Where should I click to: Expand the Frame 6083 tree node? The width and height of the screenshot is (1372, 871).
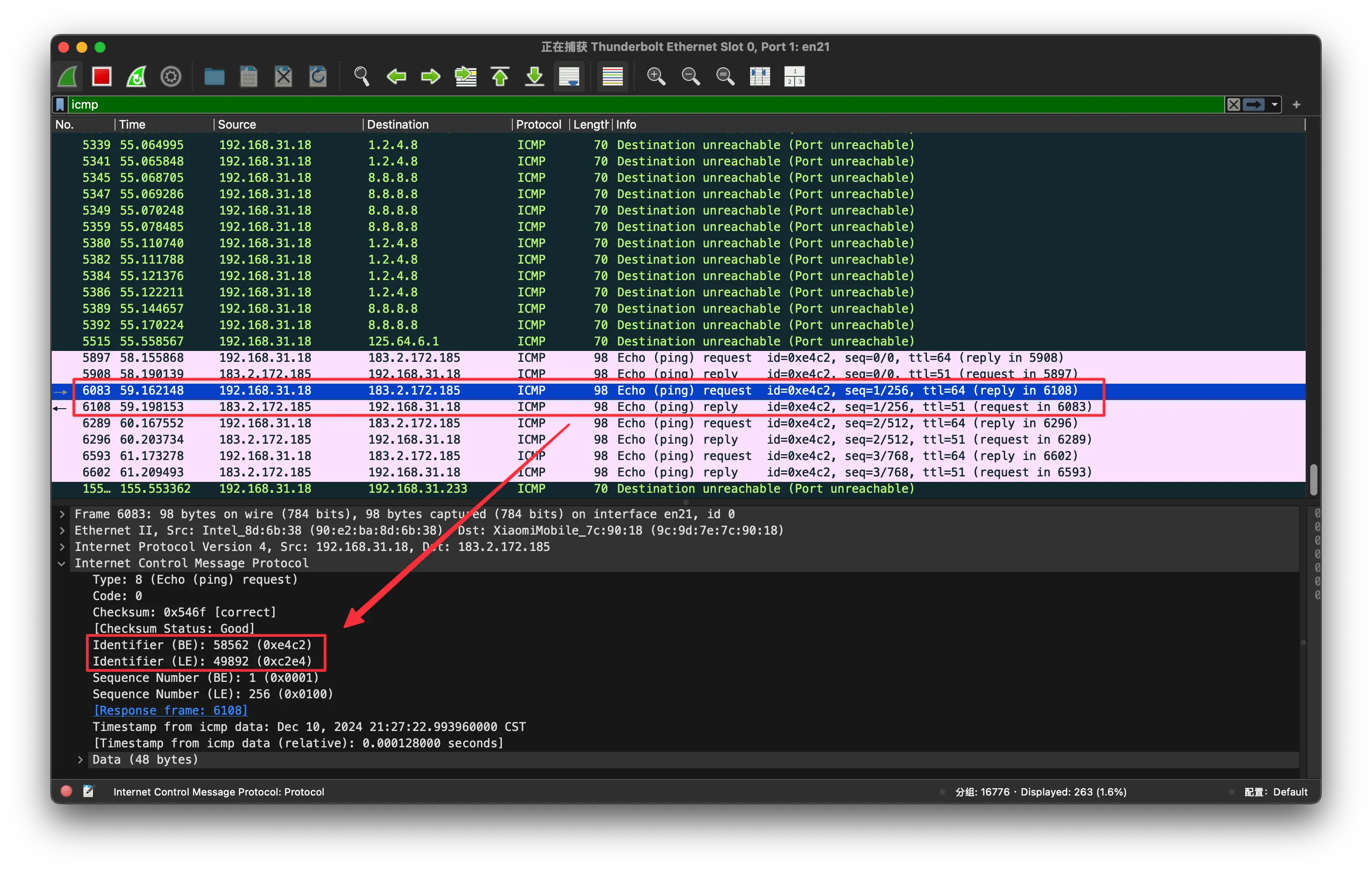[61, 514]
